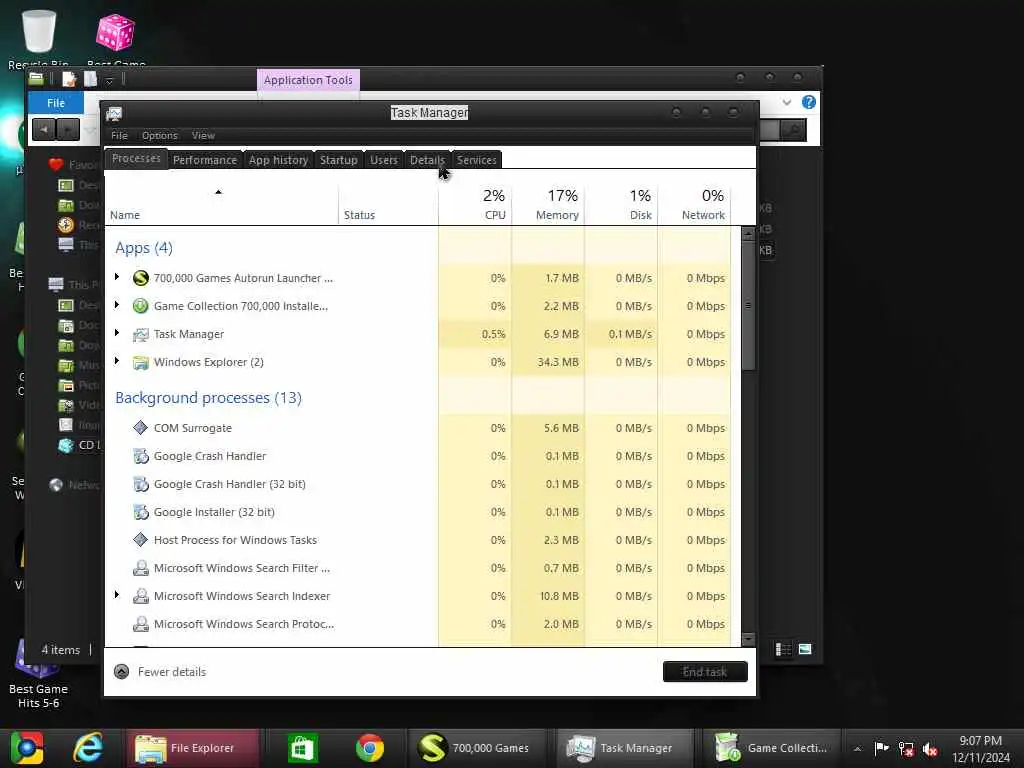Screen dimensions: 1024x768
Task: Click the COM Surrogate process icon
Action: coord(140,428)
